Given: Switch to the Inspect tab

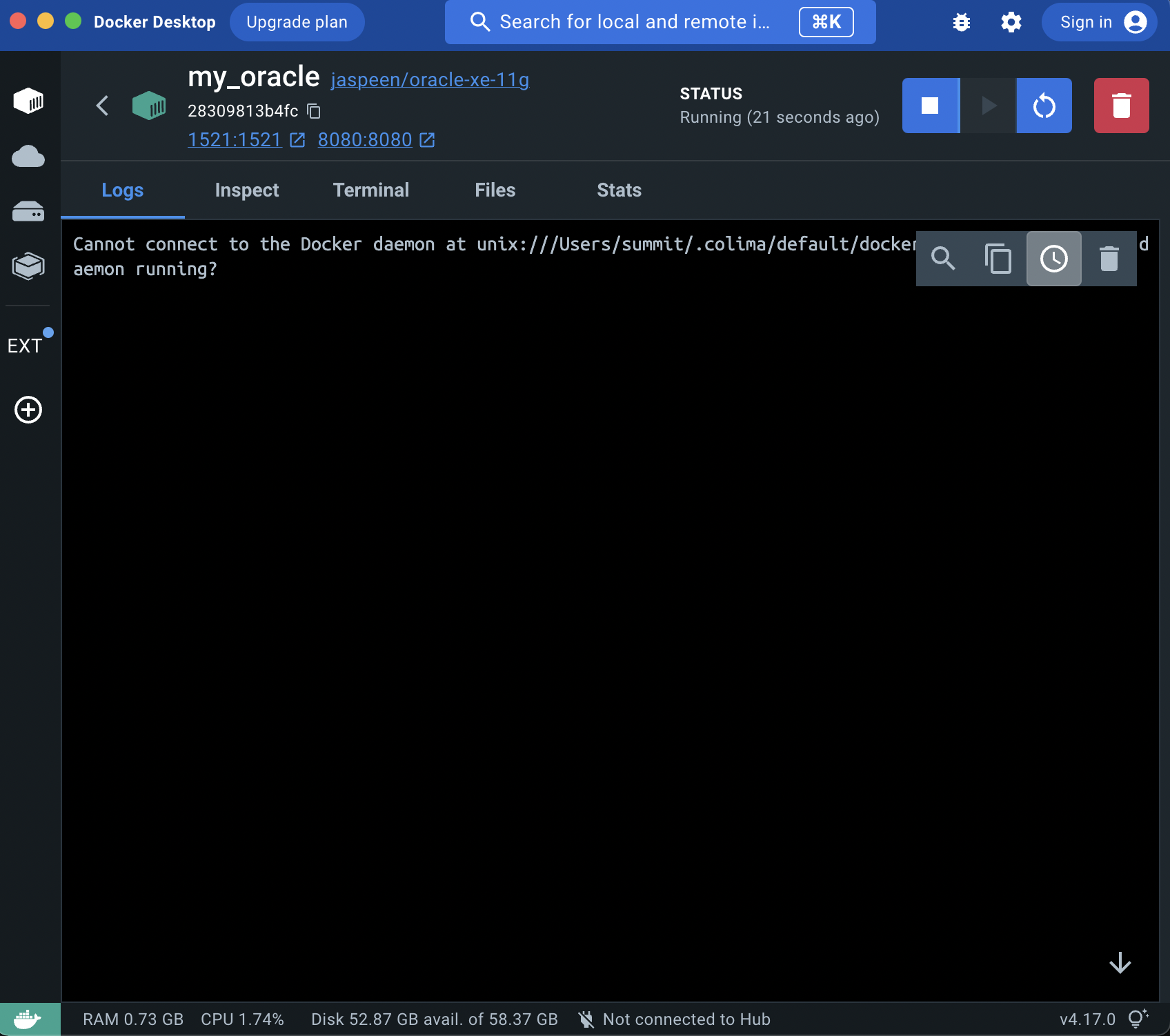Looking at the screenshot, I should [x=247, y=190].
